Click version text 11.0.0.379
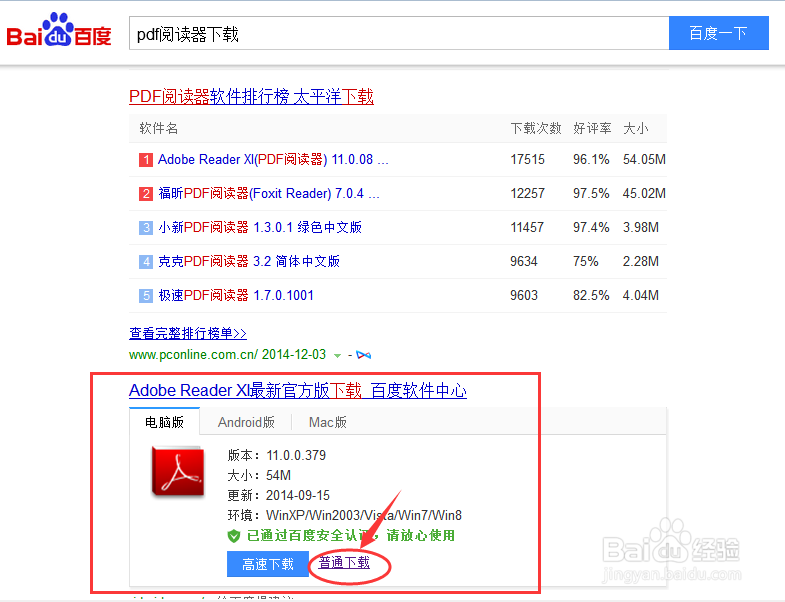This screenshot has width=785, height=602. [x=296, y=455]
